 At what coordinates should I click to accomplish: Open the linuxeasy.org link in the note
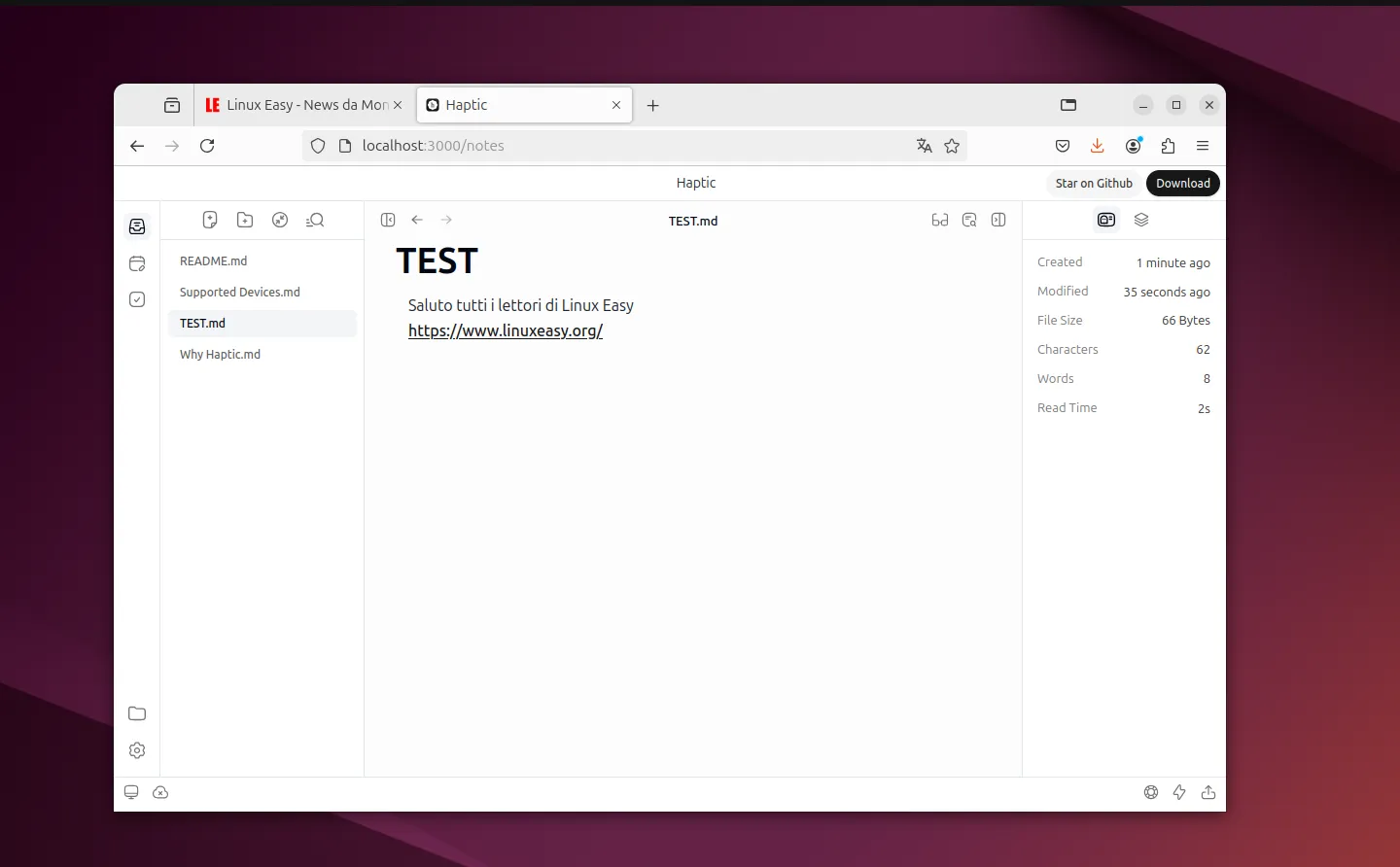click(506, 331)
